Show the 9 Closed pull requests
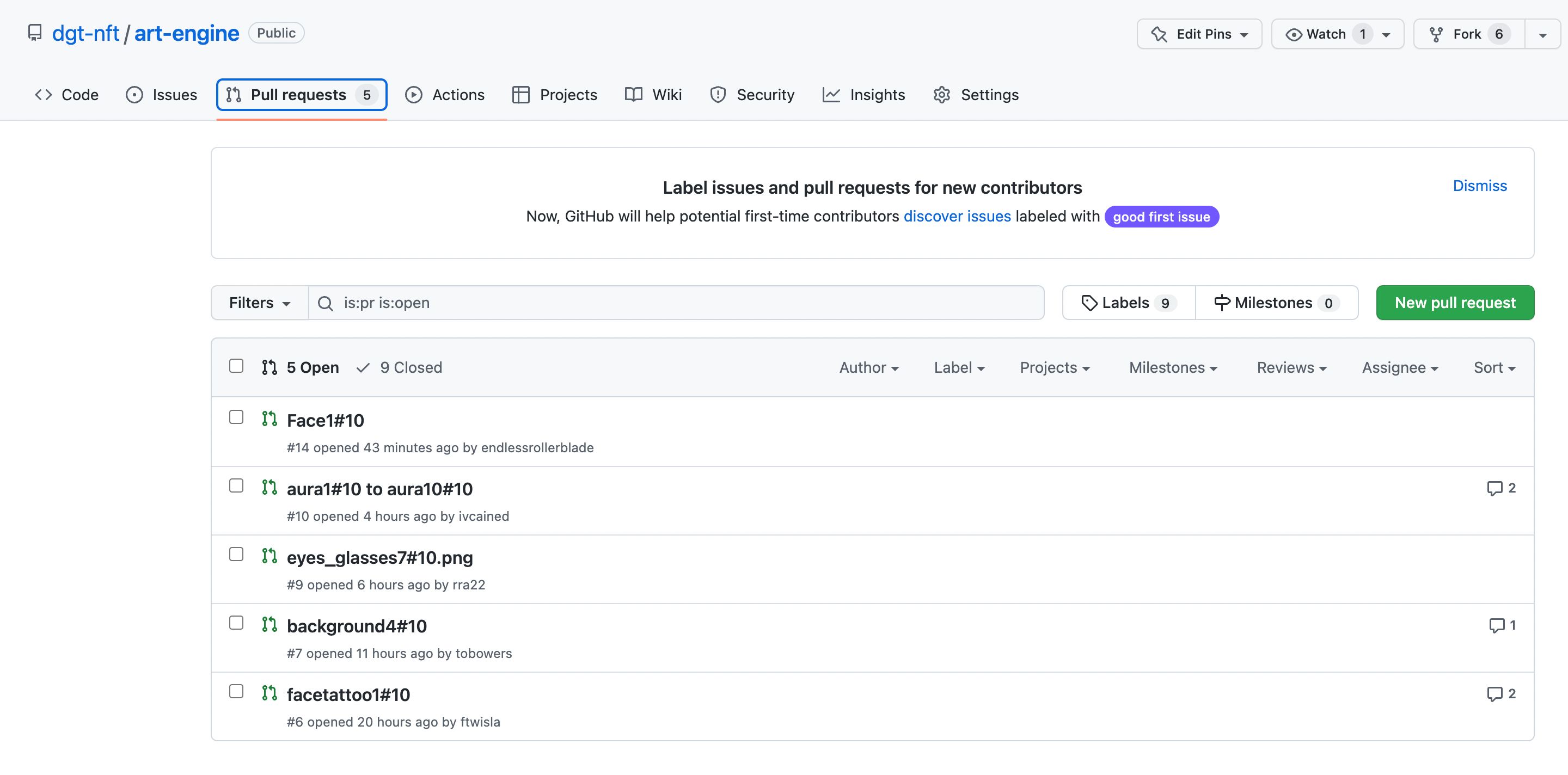 [399, 367]
